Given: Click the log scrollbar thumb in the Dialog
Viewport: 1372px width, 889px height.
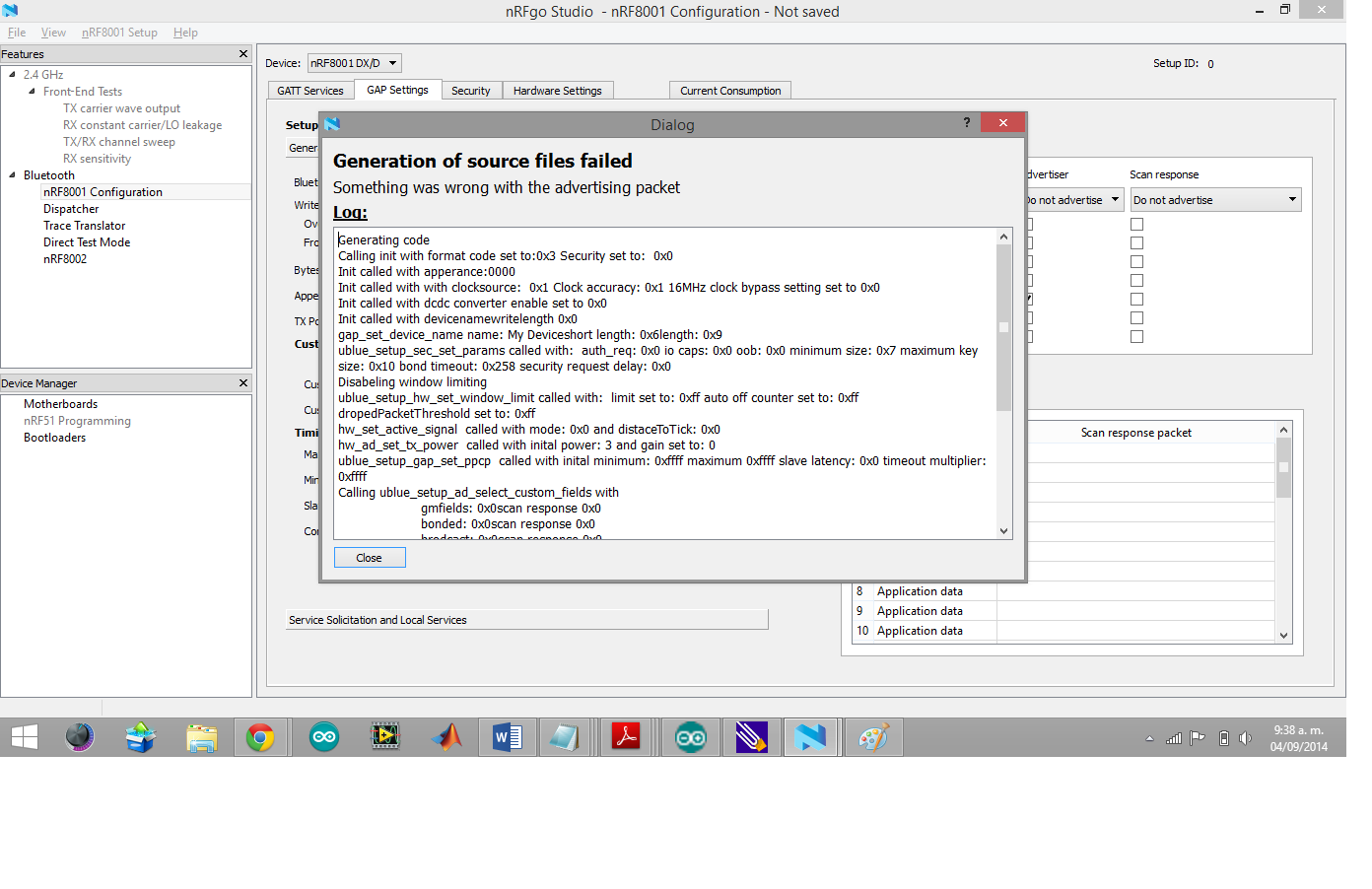Looking at the screenshot, I should [1003, 327].
